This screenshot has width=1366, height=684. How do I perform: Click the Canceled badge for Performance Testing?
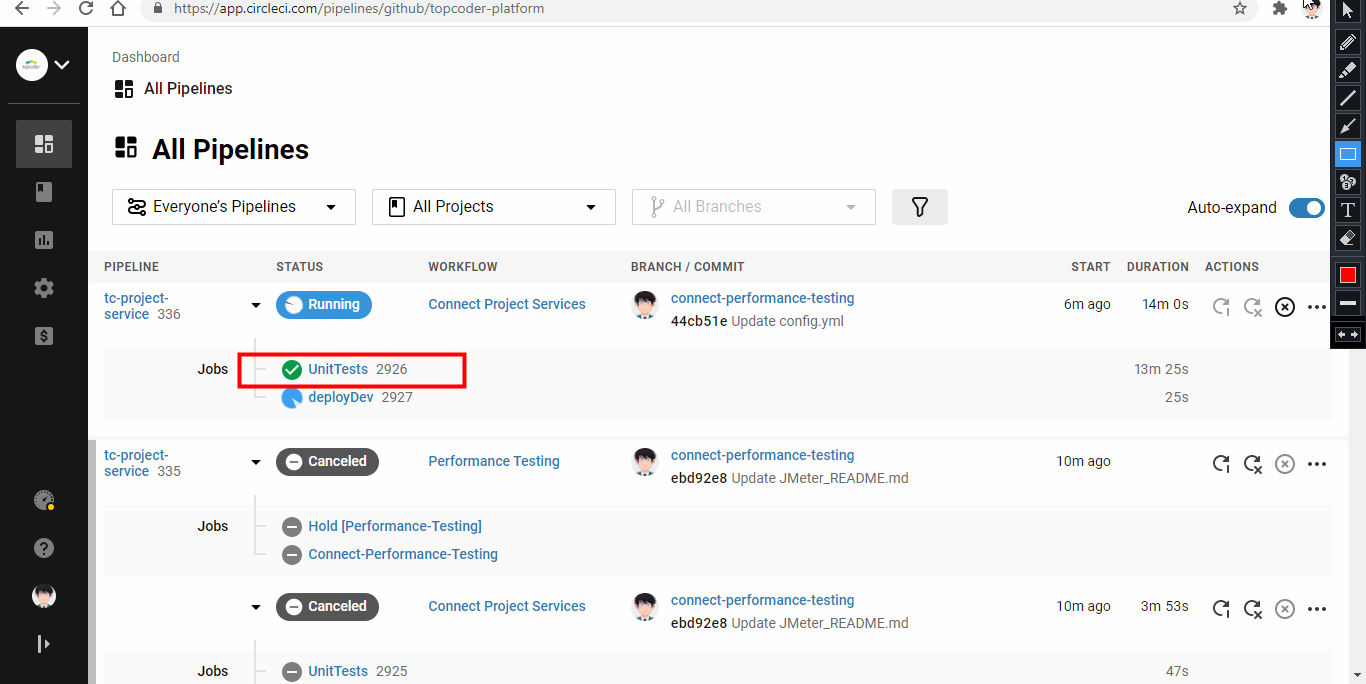point(327,462)
